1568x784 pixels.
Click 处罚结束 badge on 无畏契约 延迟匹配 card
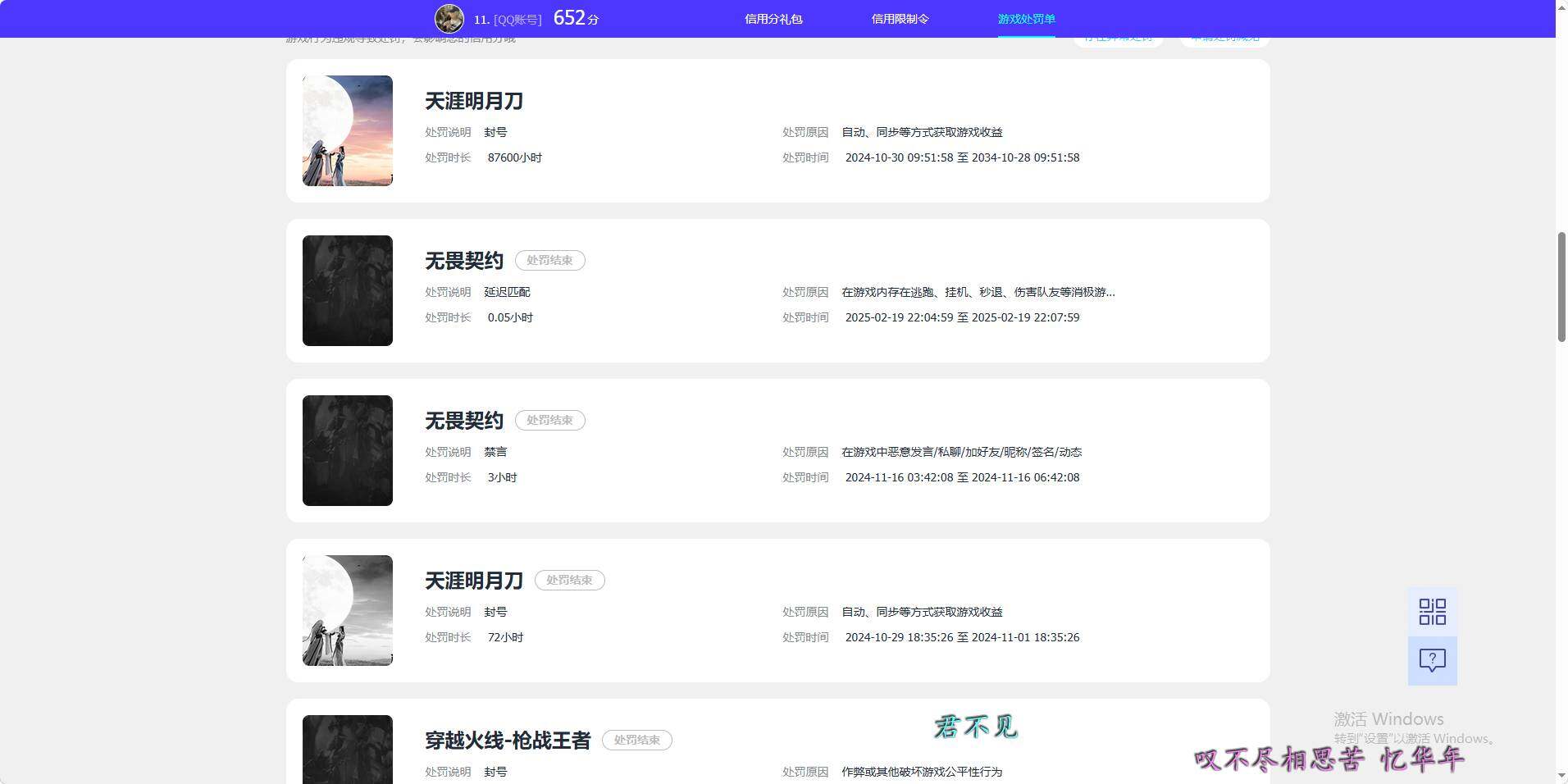[x=549, y=260]
